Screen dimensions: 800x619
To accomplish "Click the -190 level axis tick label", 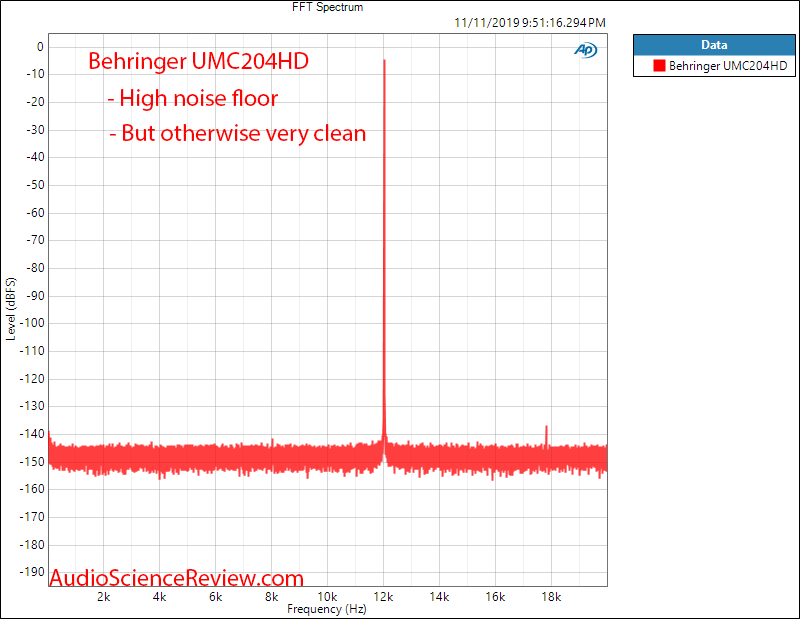I will pyautogui.click(x=32, y=572).
